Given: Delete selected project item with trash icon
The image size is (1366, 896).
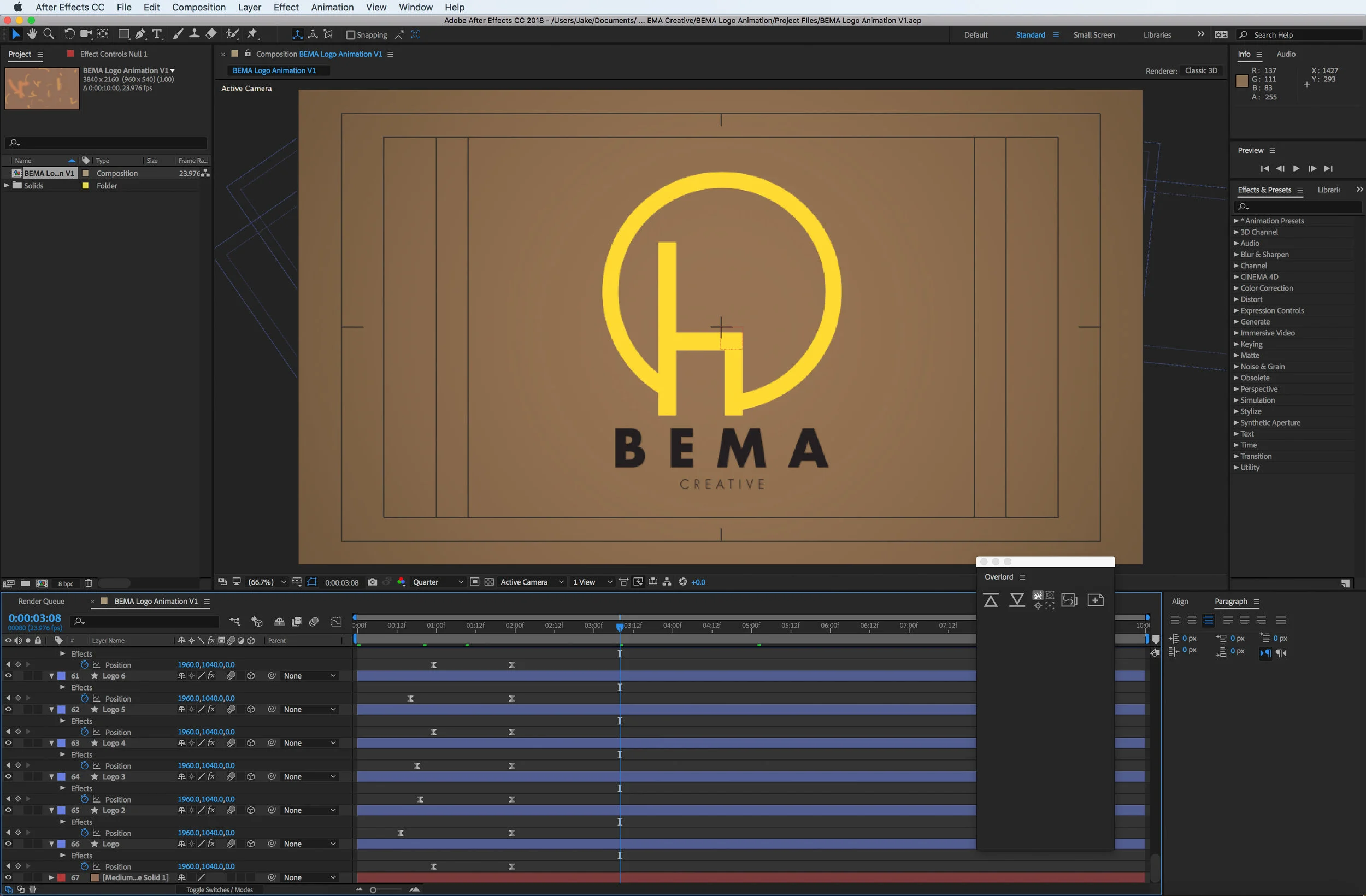Looking at the screenshot, I should tap(89, 583).
